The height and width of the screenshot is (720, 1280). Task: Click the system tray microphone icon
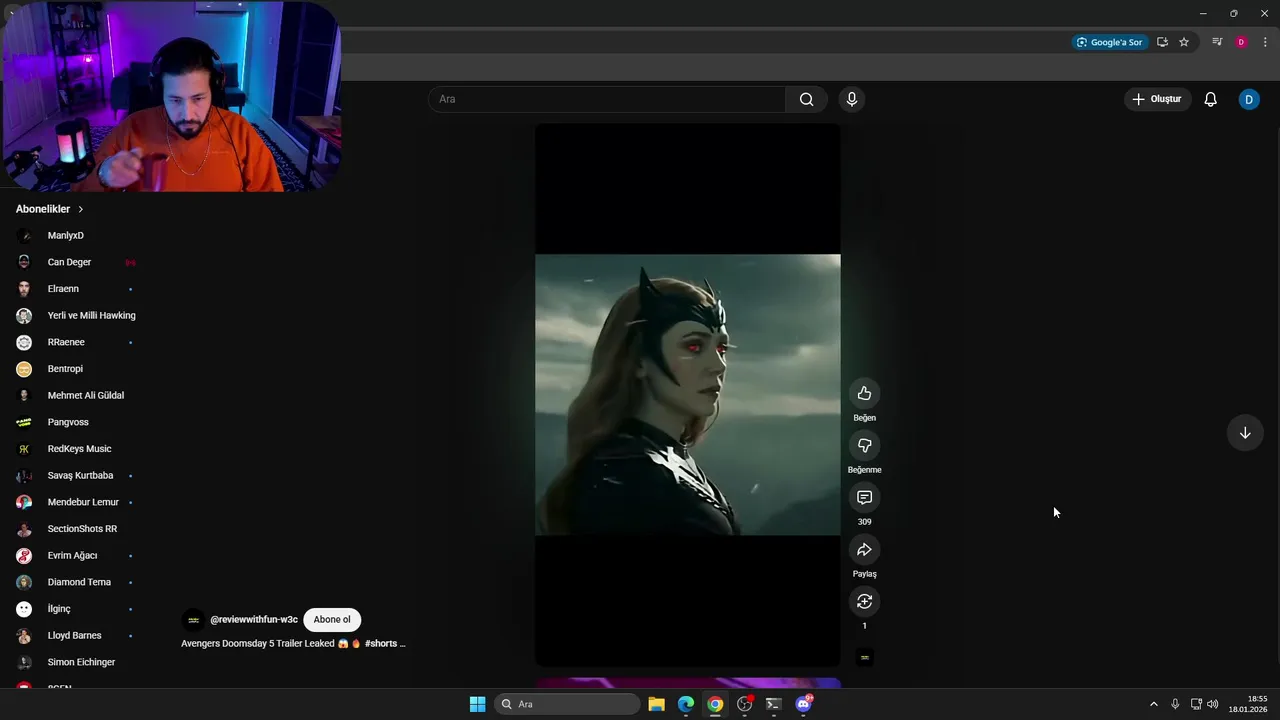1175,704
